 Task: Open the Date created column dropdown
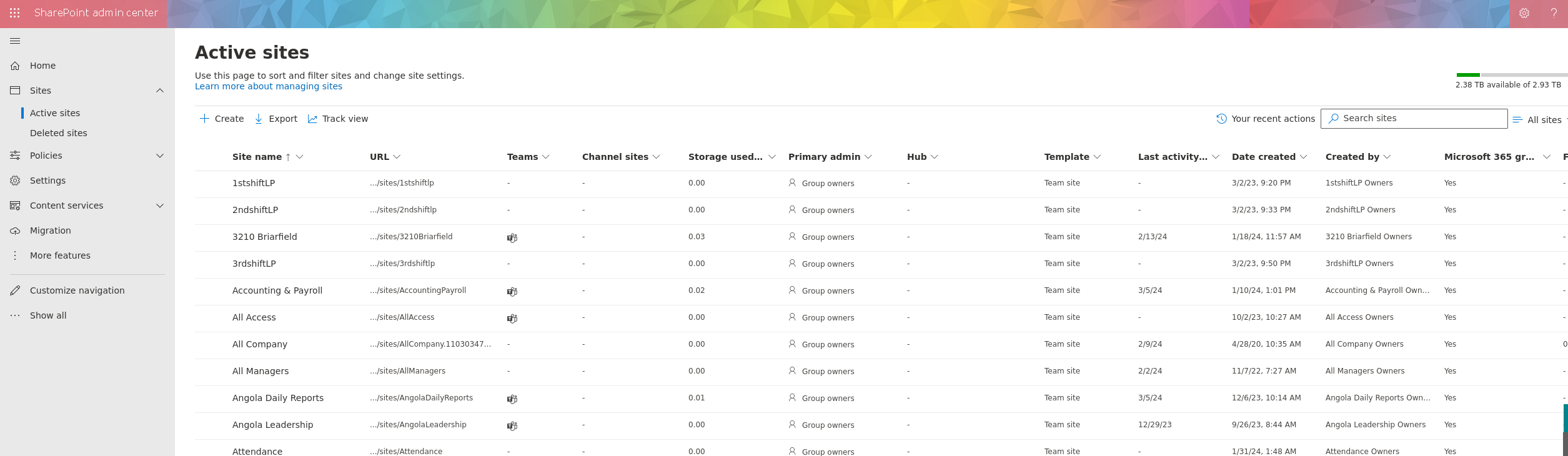1304,157
